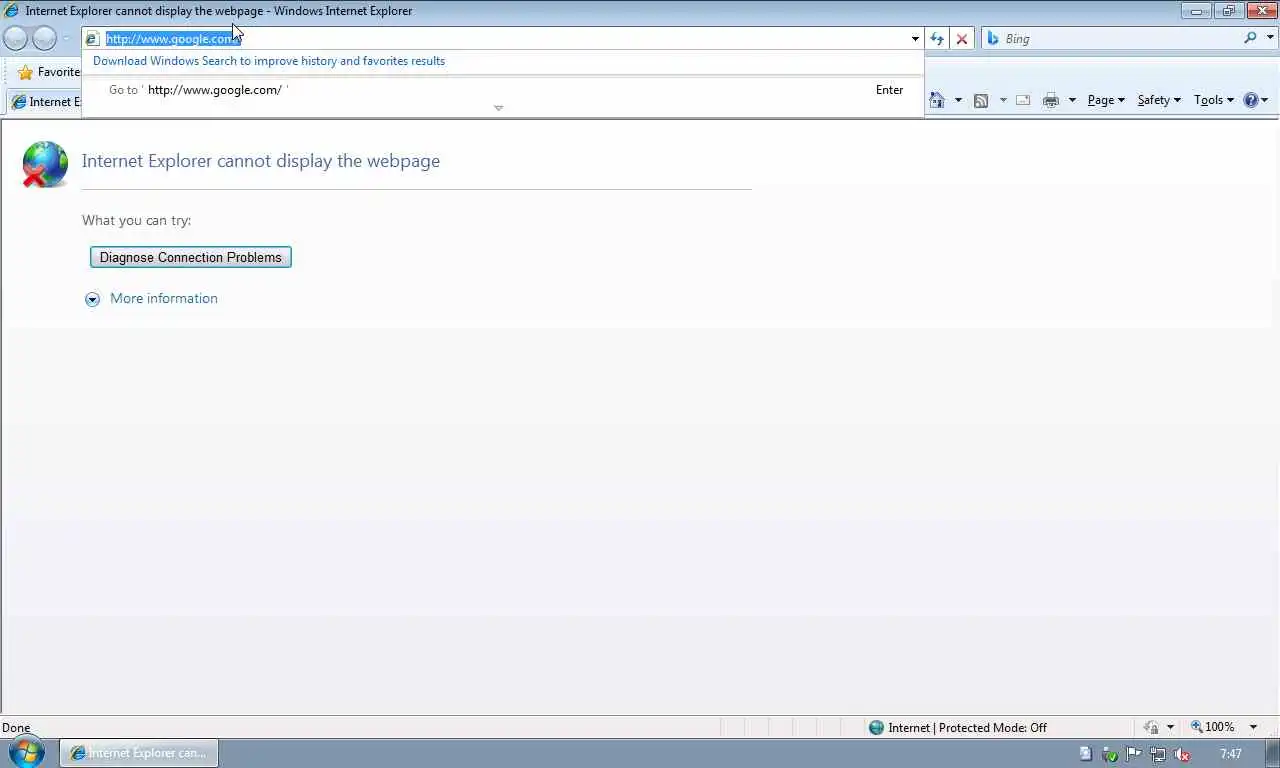The image size is (1280, 768).
Task: Select the Internet Explorer taskbar button
Action: [x=139, y=753]
